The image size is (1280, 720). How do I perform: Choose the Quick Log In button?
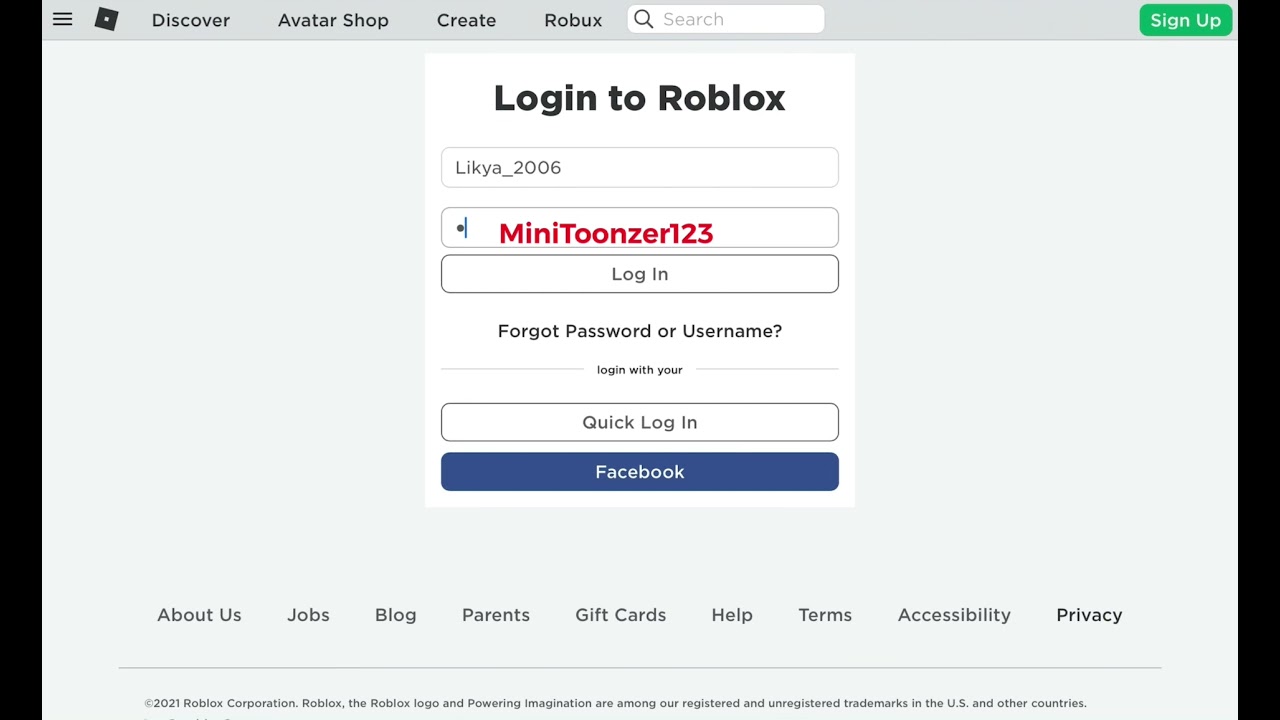click(x=640, y=422)
